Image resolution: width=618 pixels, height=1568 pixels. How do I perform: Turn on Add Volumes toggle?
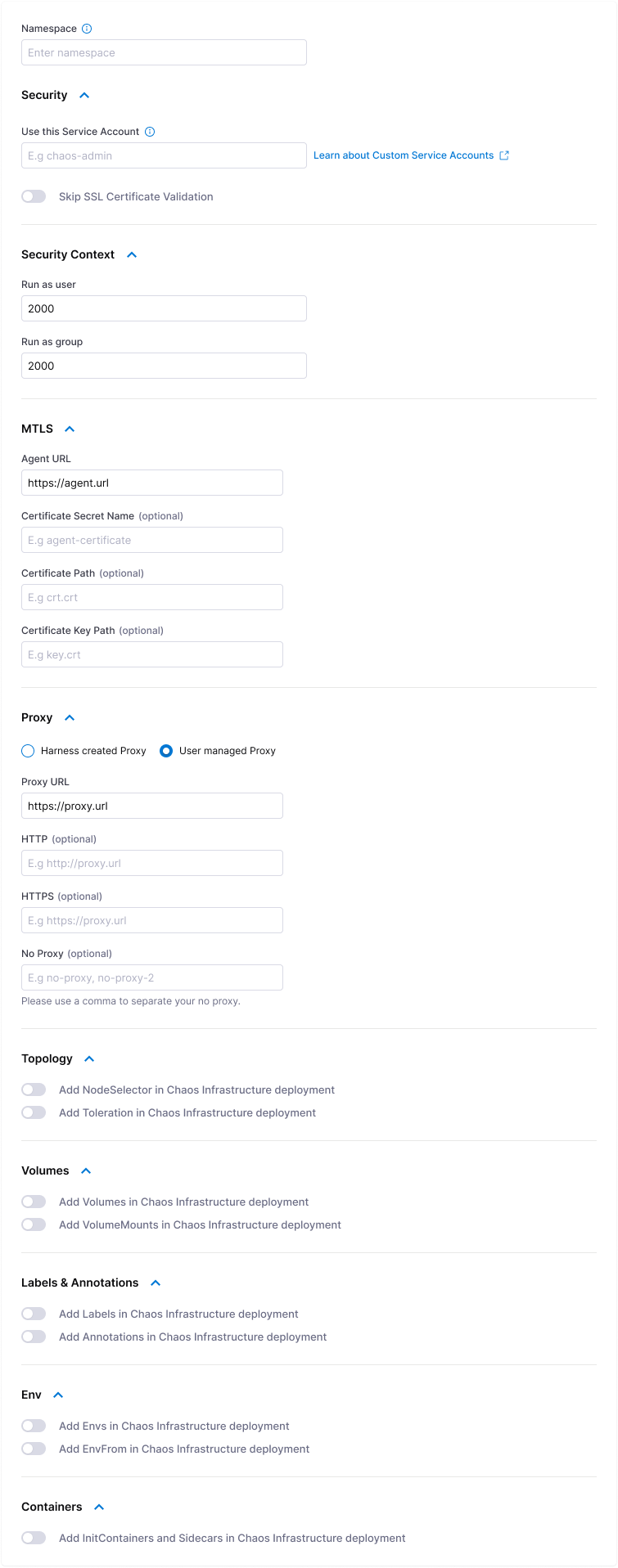tap(34, 1202)
